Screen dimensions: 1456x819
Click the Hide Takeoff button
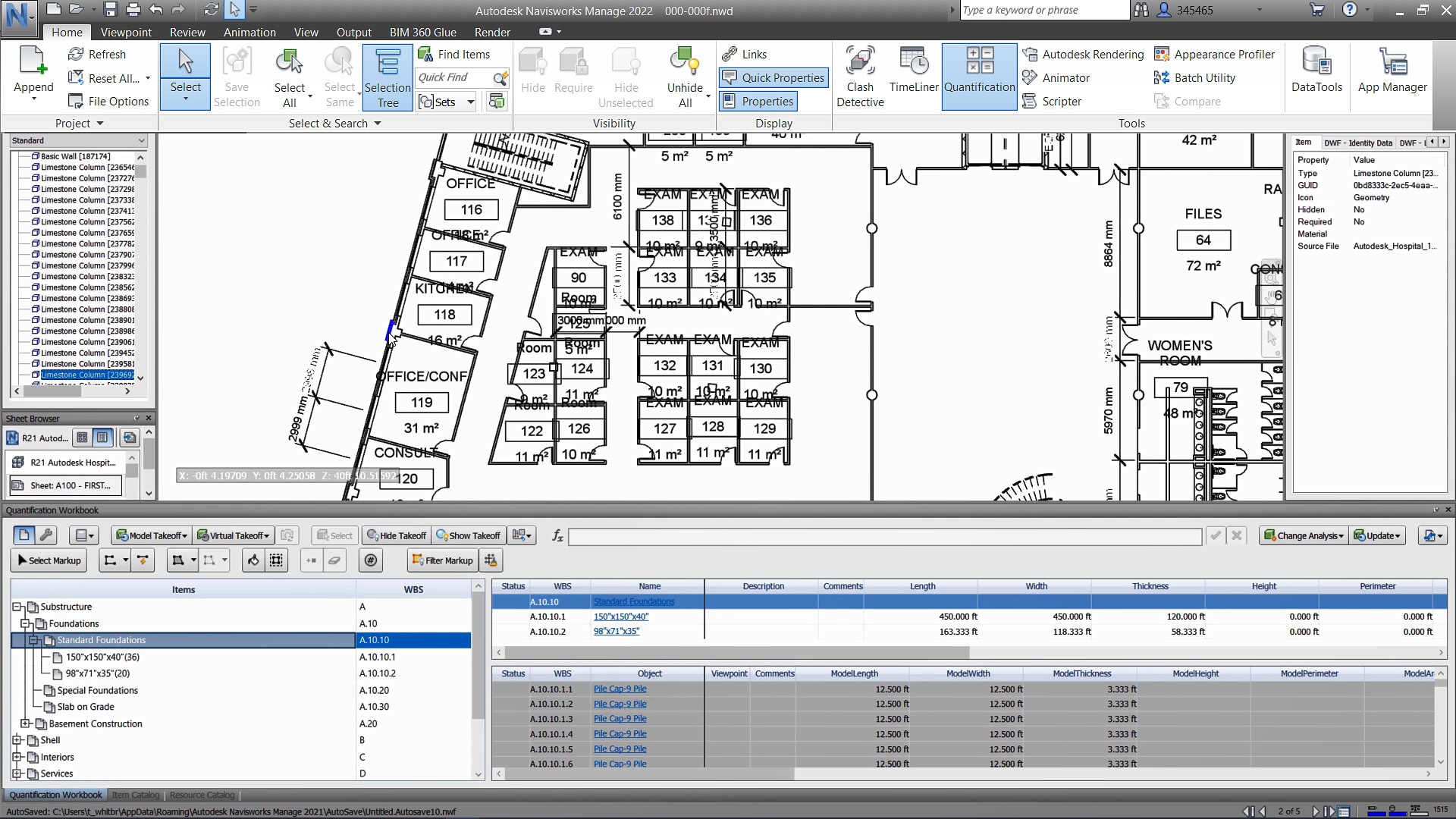pyautogui.click(x=396, y=535)
